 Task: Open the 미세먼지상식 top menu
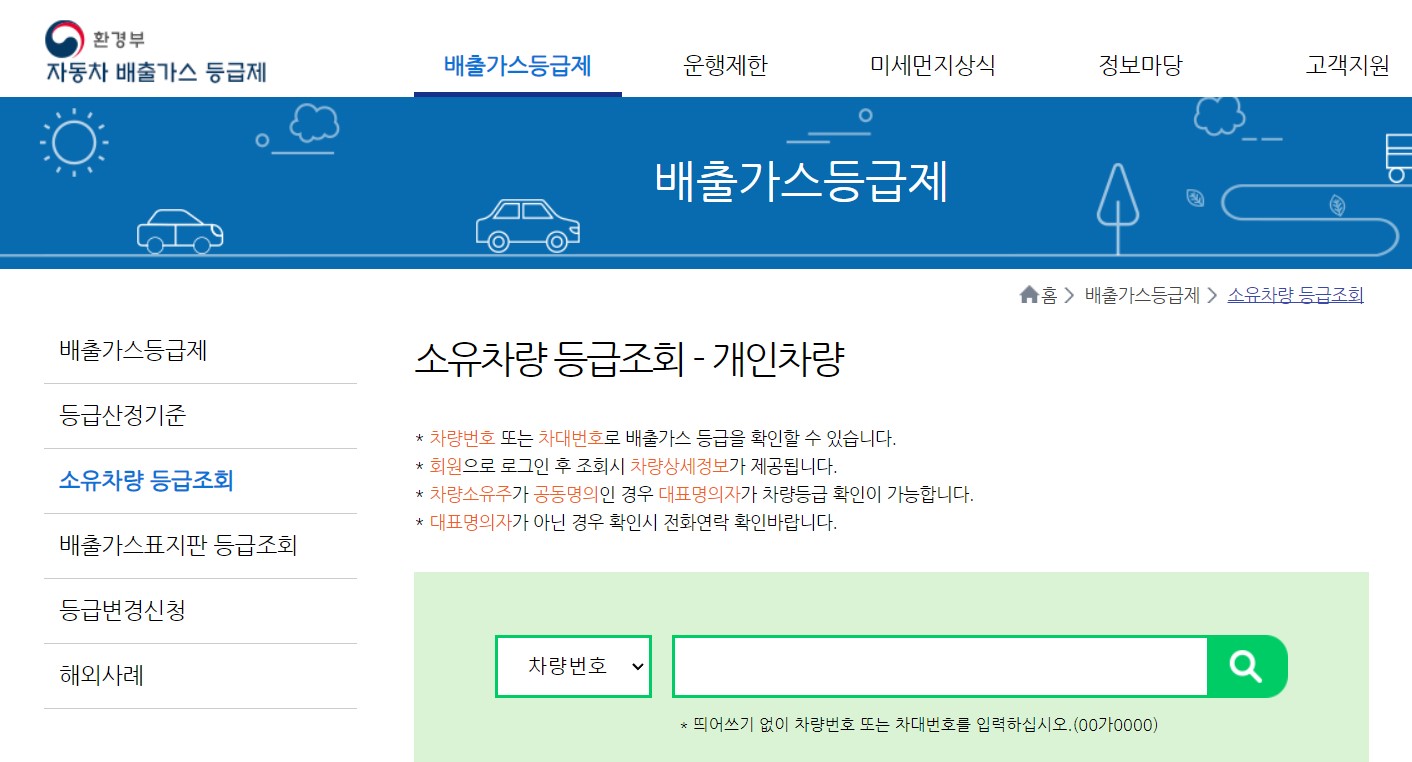[x=933, y=66]
